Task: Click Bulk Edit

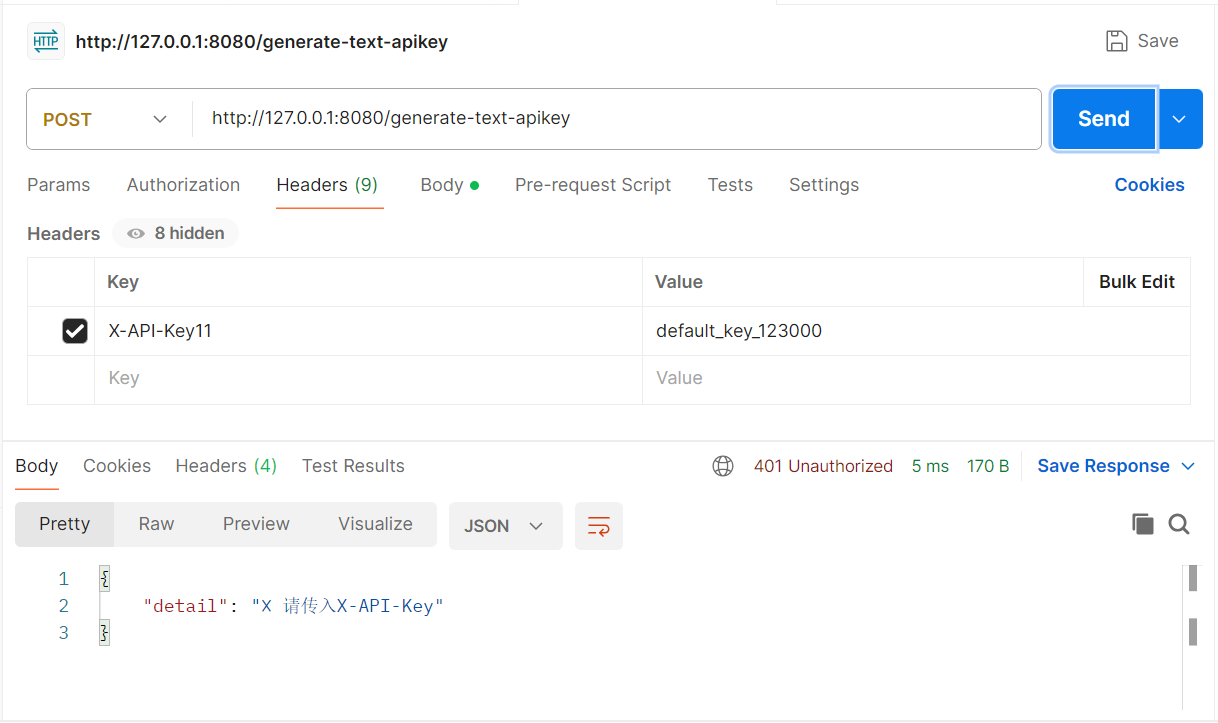Action: [1137, 282]
